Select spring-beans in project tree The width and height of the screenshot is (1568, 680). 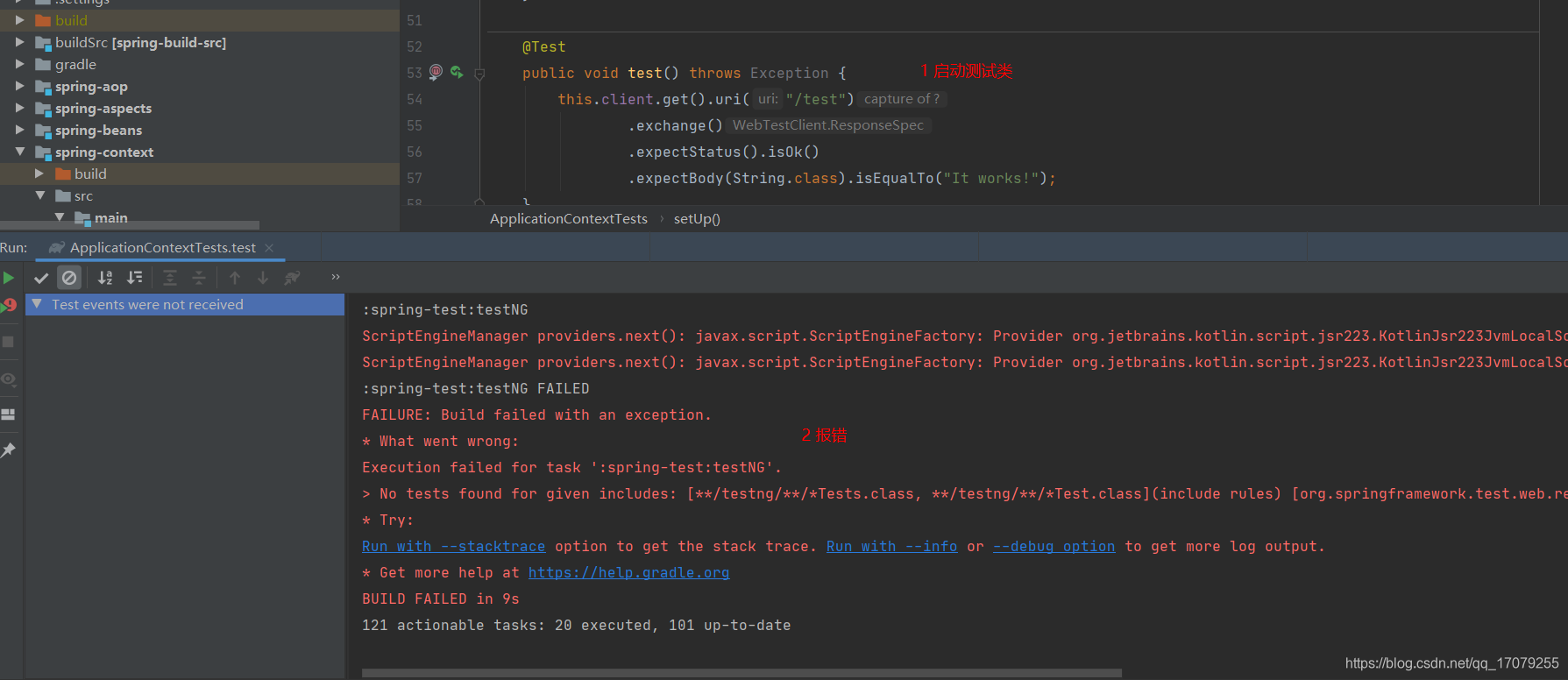coord(98,130)
